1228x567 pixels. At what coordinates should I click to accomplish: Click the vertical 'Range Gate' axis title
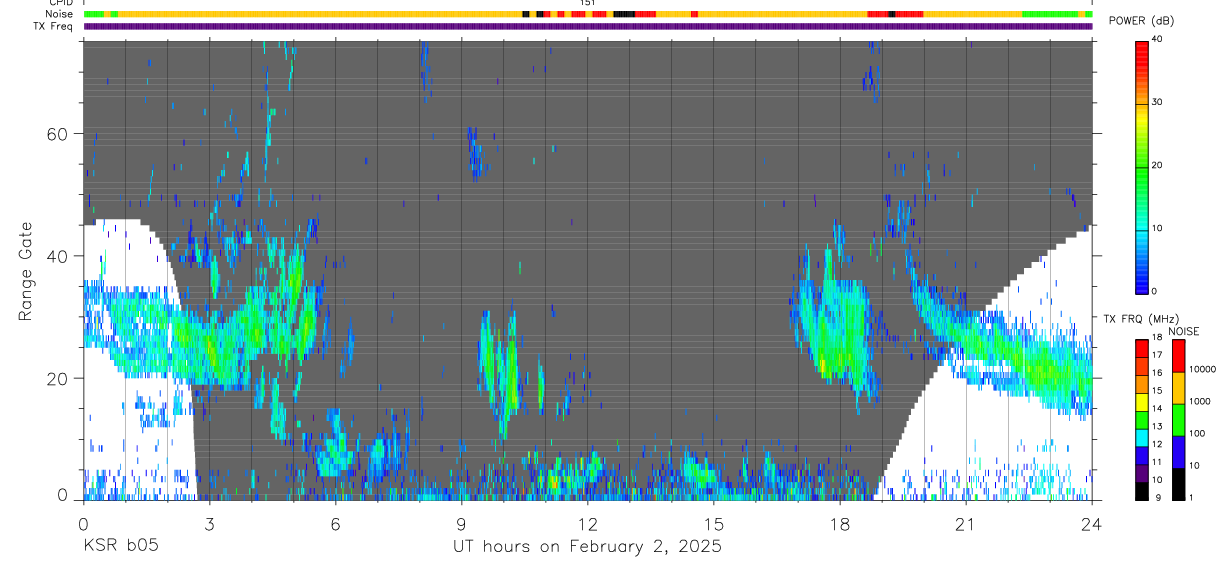[x=25, y=270]
